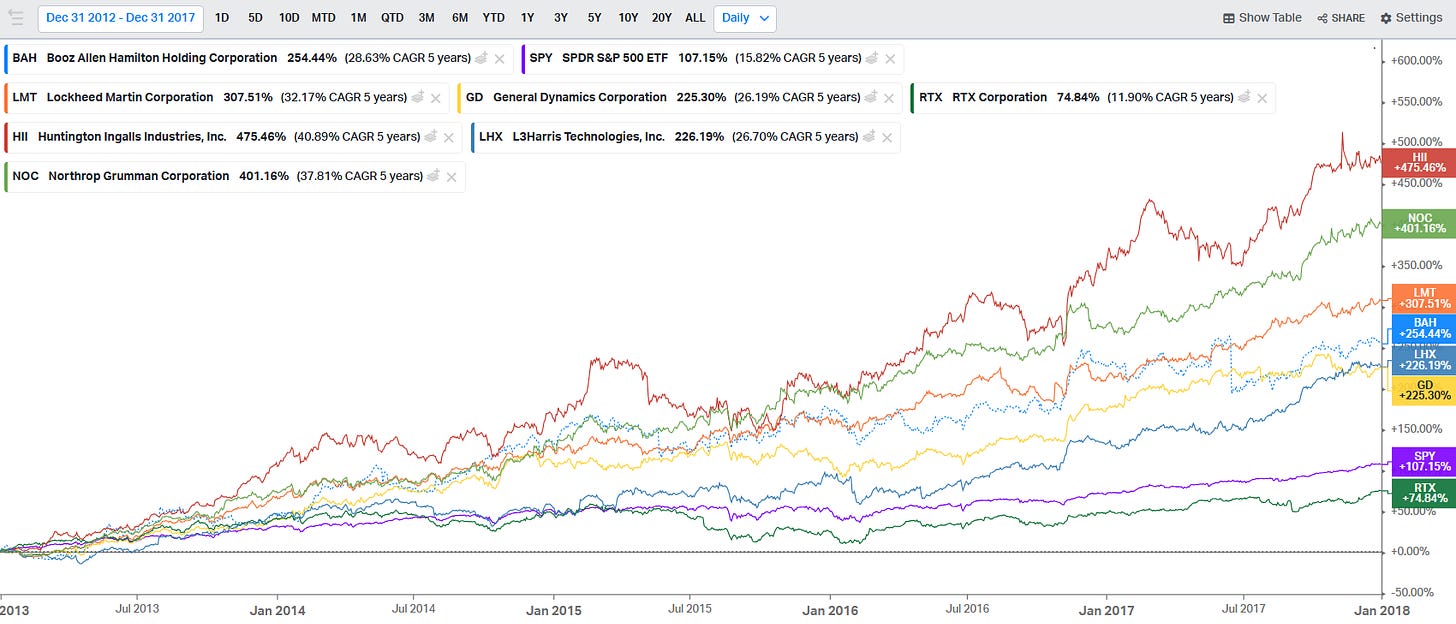Select the 3Y time range
Viewport: 1456px width, 624px height.
pyautogui.click(x=561, y=18)
